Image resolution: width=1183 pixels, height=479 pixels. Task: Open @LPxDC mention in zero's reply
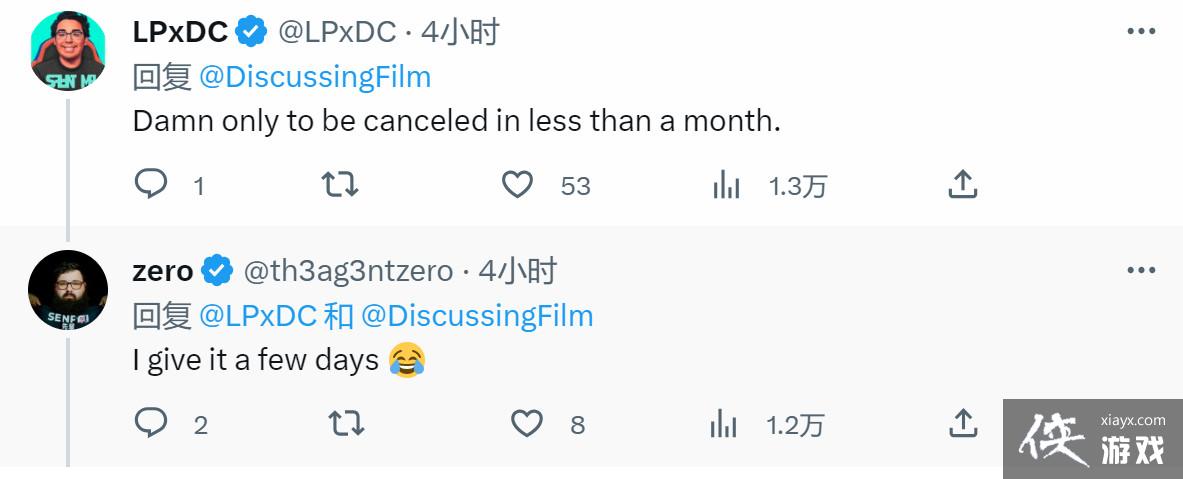click(257, 316)
